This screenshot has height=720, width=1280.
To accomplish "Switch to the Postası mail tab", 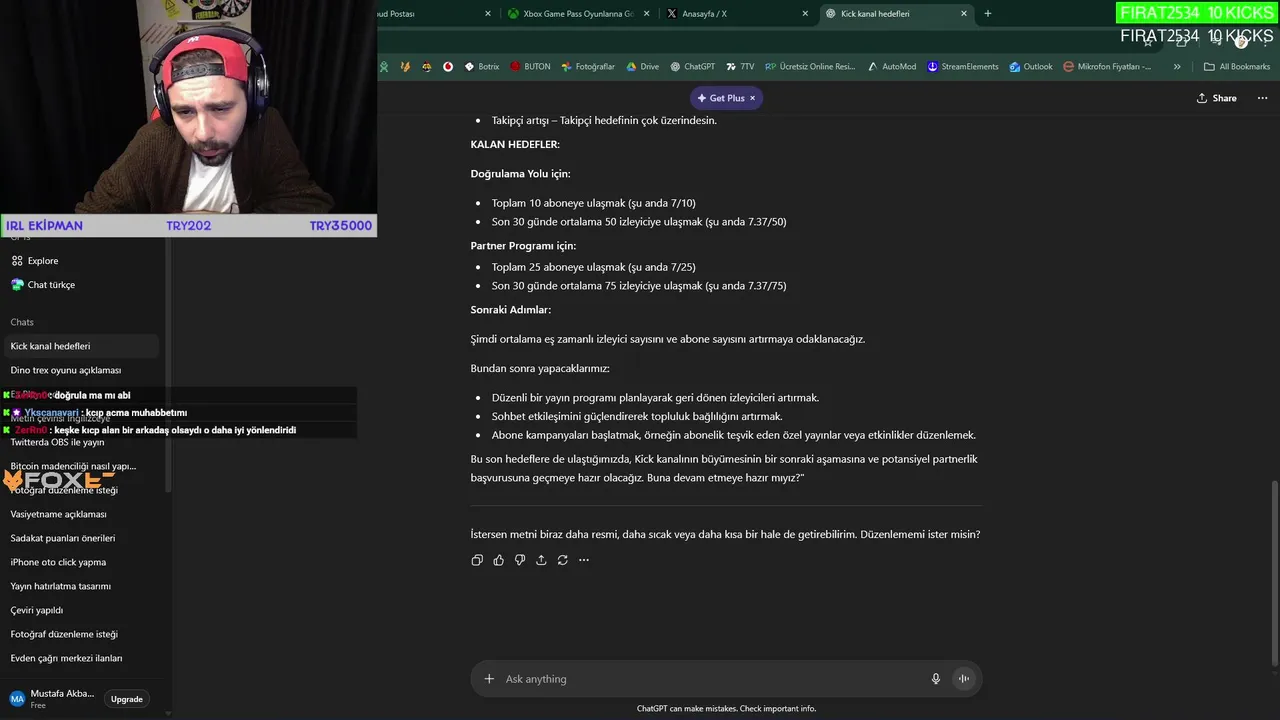I will click(430, 14).
